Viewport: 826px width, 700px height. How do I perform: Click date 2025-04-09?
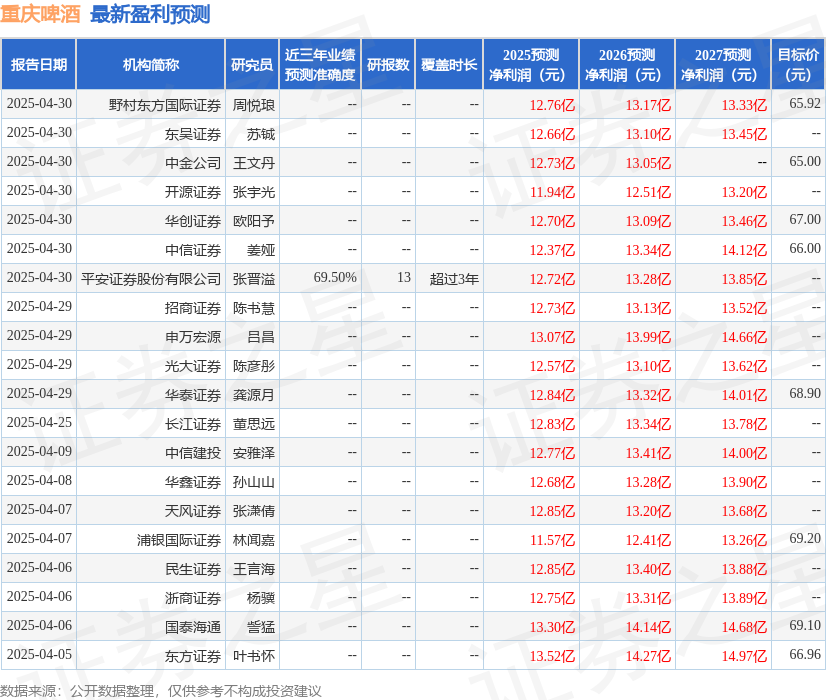tap(39, 451)
